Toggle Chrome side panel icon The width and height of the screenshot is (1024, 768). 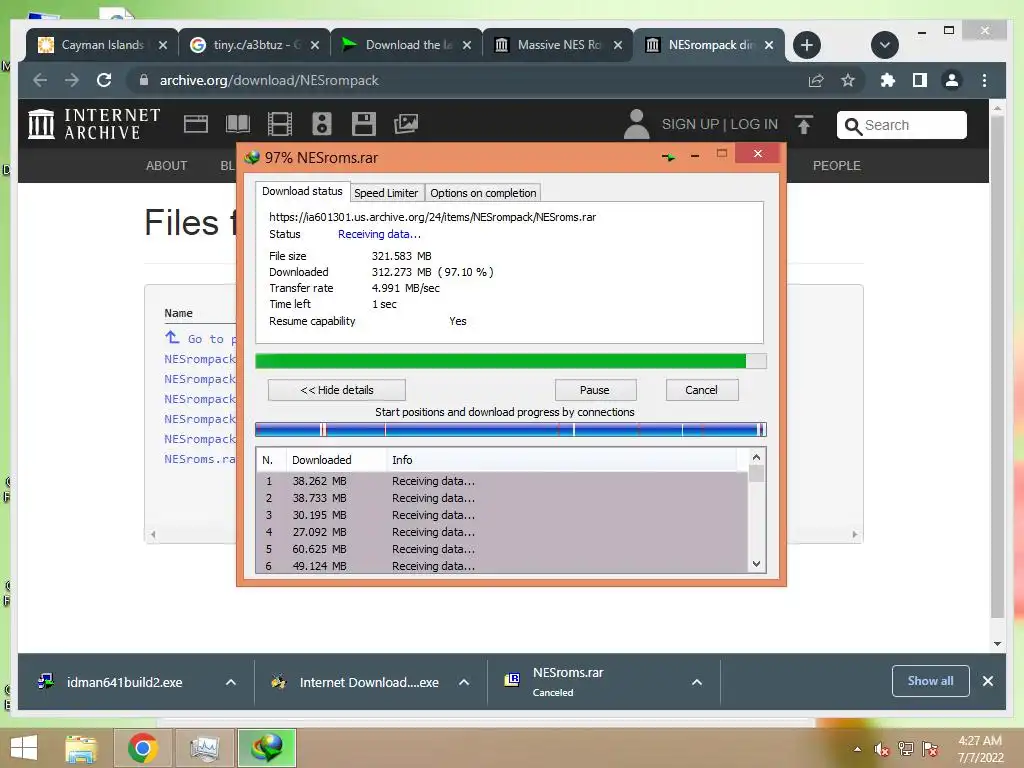point(920,80)
